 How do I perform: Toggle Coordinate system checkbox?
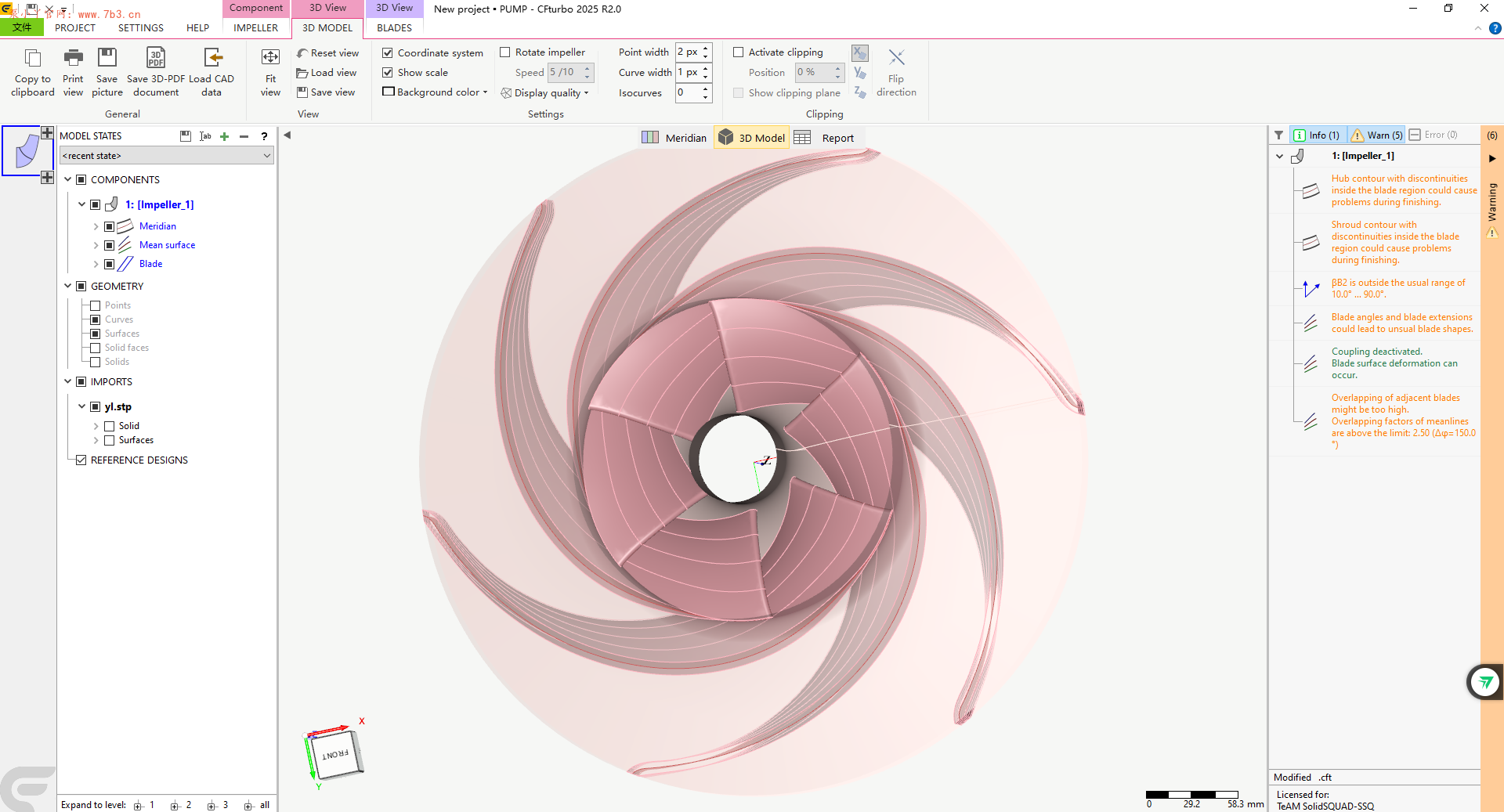[x=388, y=52]
